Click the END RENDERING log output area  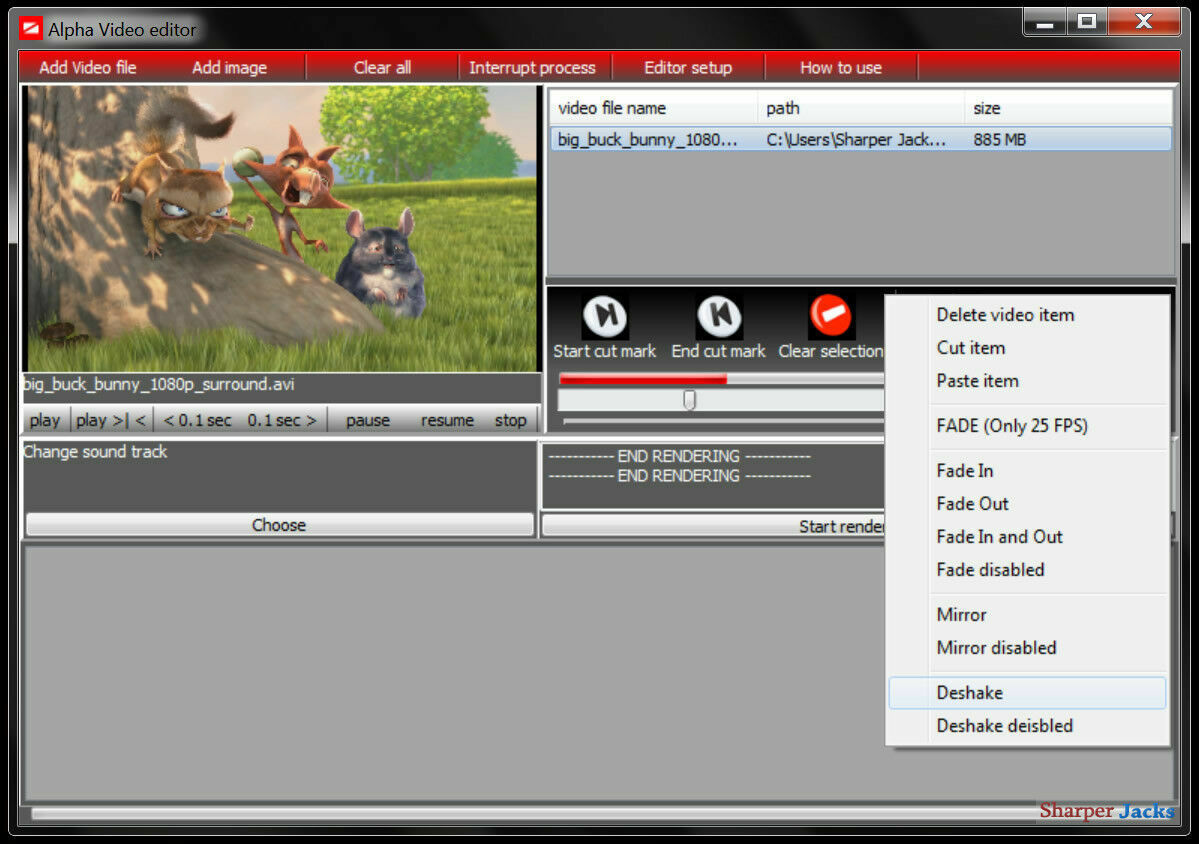tap(713, 476)
